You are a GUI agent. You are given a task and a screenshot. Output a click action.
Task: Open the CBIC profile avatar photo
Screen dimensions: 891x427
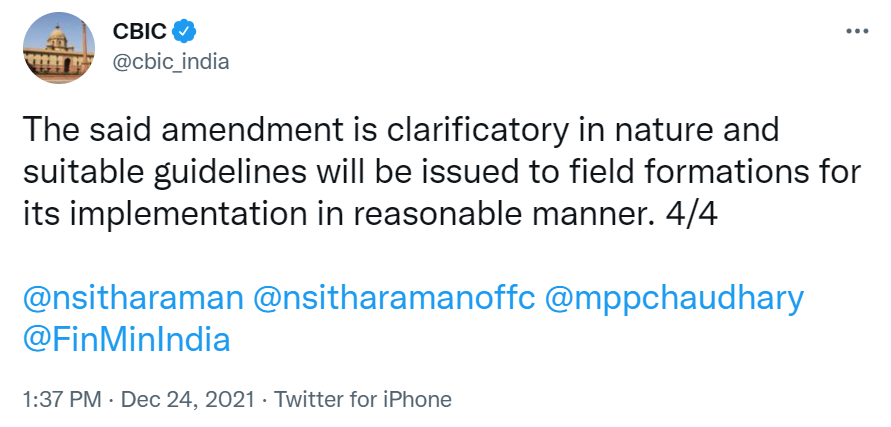[x=58, y=47]
